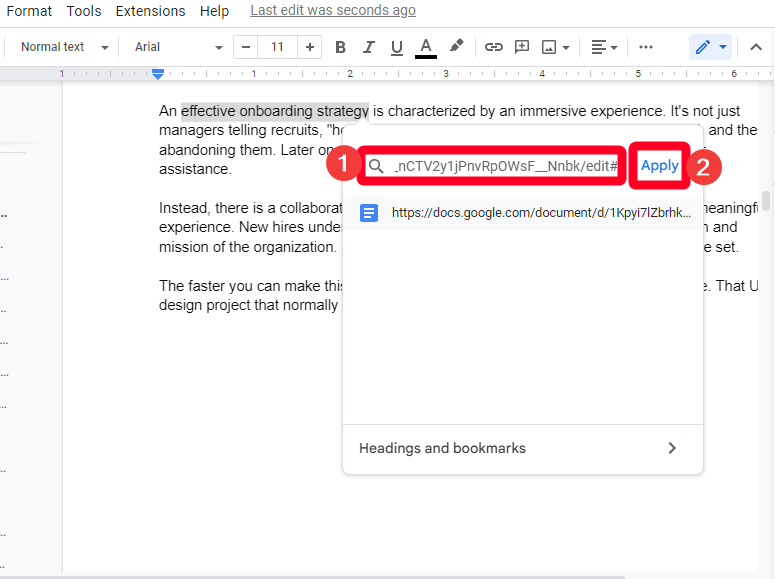Select the highlight color pen icon
The image size is (775, 579).
point(456,46)
